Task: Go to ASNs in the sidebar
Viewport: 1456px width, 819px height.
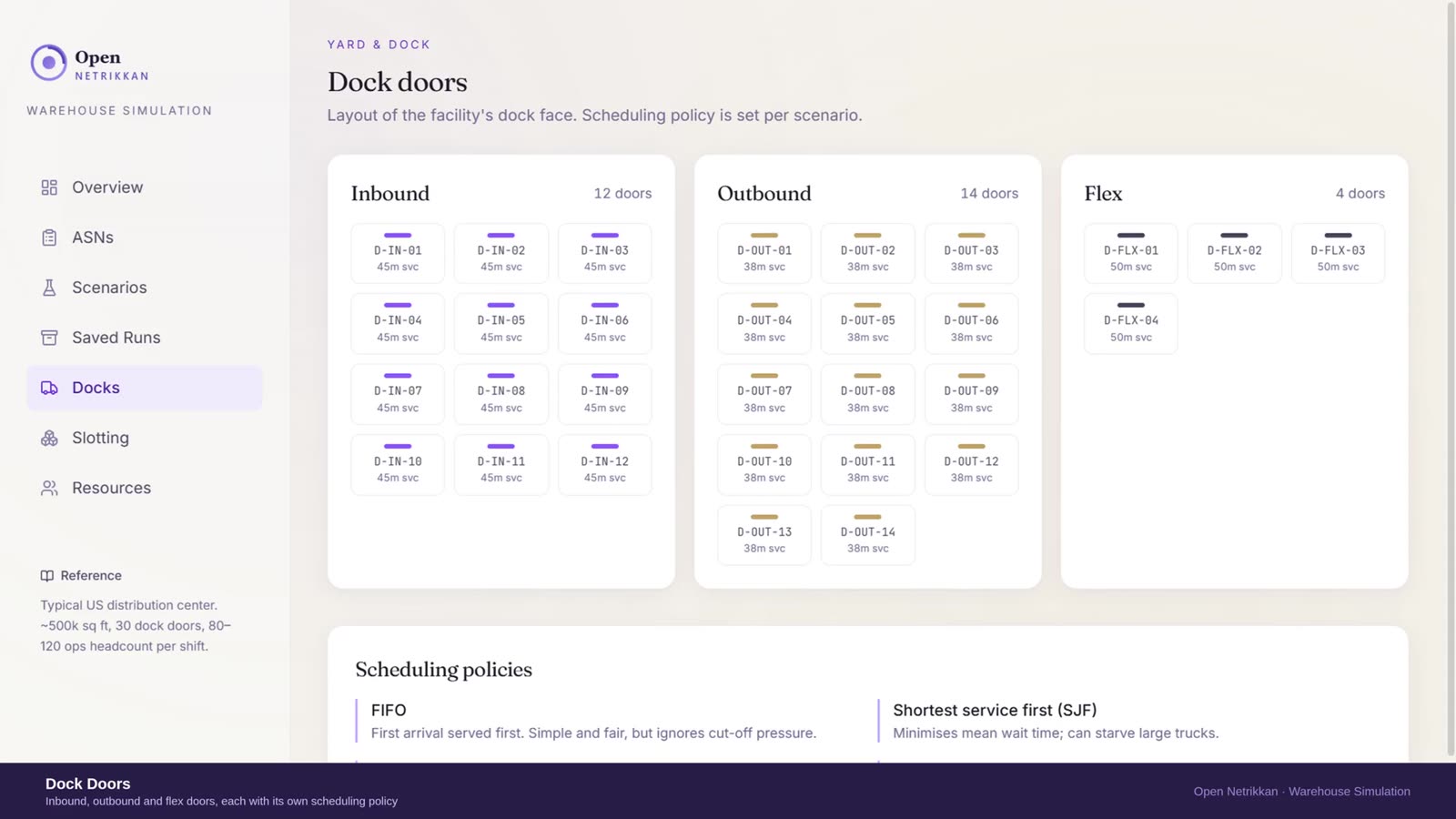Action: click(x=145, y=238)
